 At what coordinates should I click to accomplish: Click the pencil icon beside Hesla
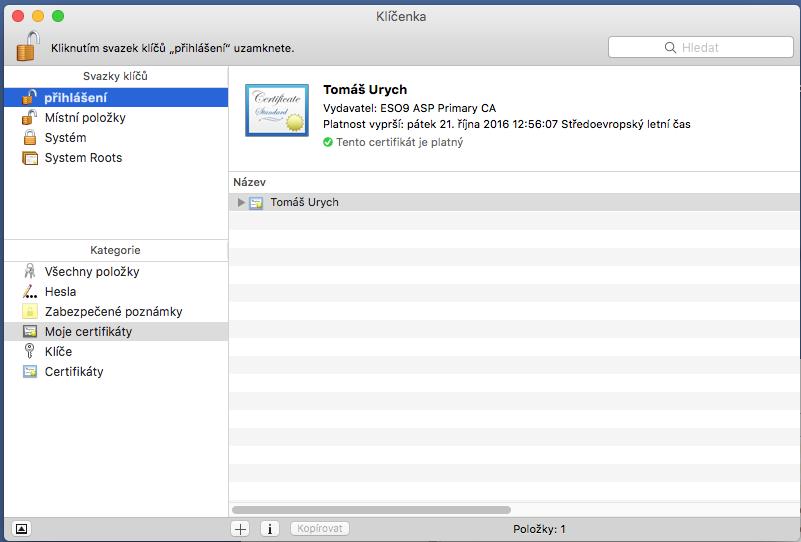click(30, 291)
